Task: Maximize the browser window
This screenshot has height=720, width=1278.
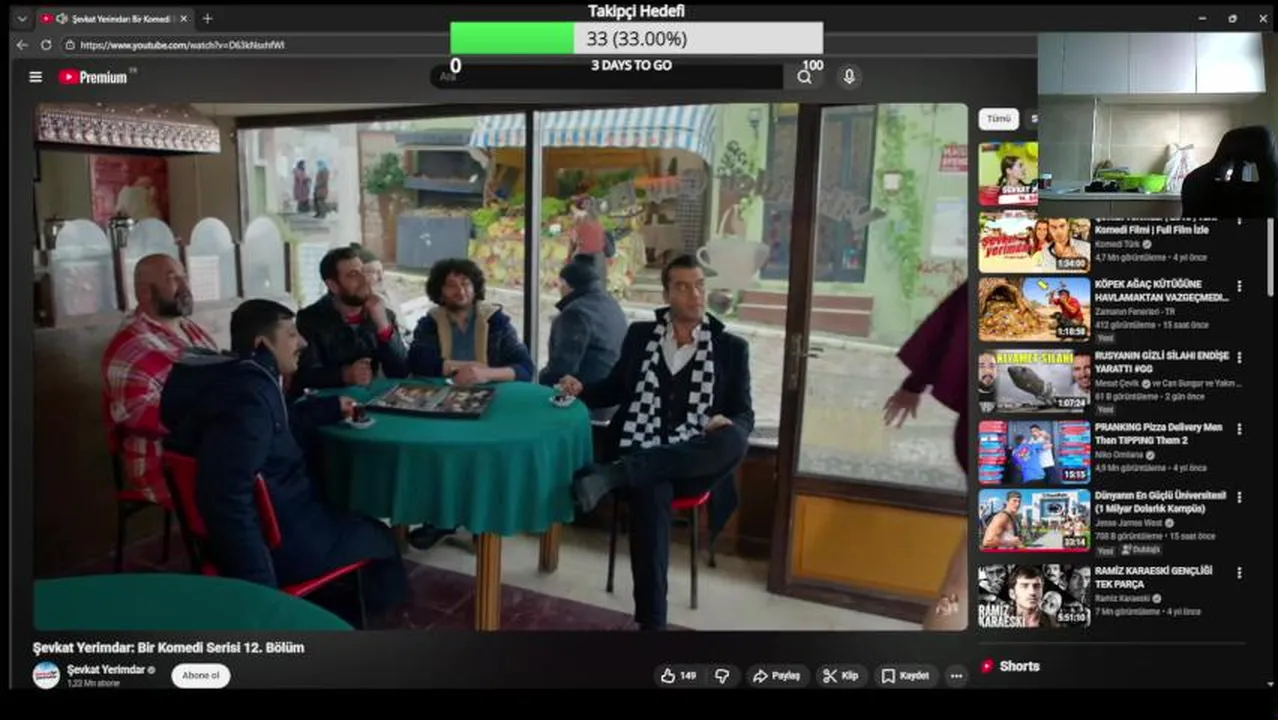Action: (x=1232, y=18)
